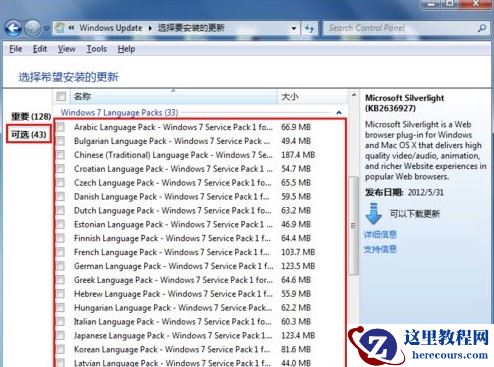
Task: Click the 123.5 MB size value
Action: point(298,266)
